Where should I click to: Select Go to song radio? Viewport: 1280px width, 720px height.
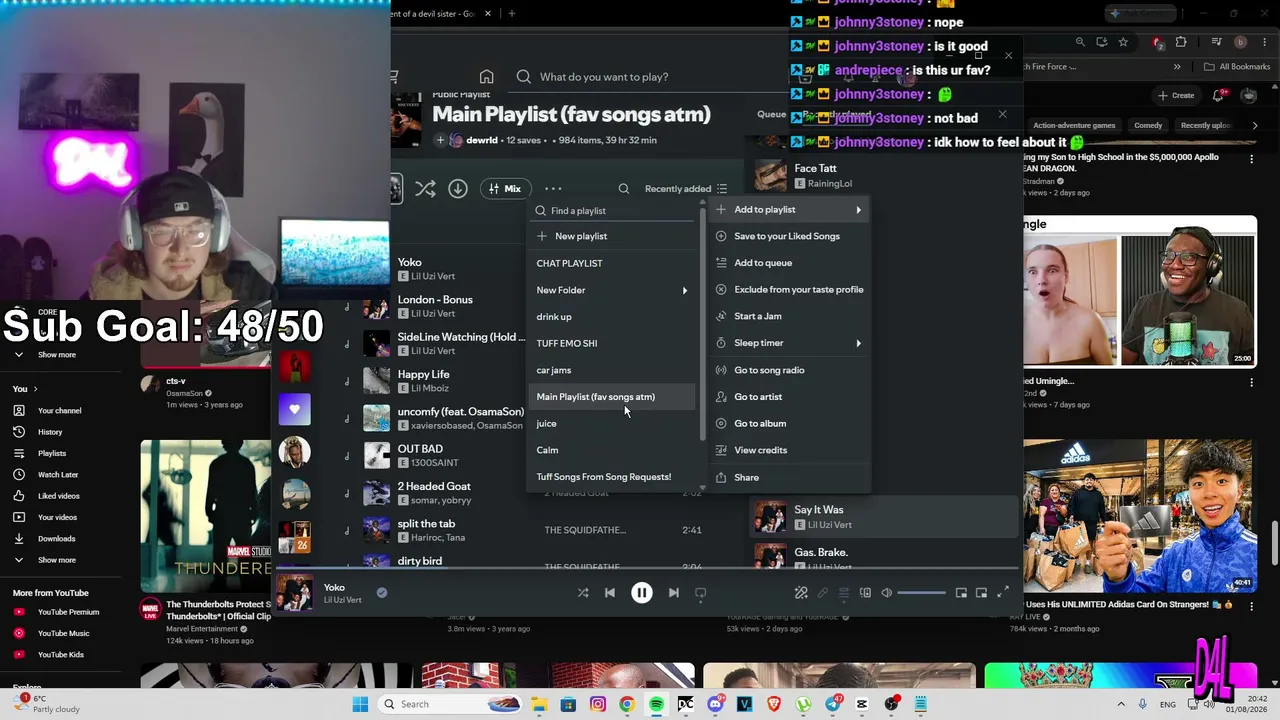[x=769, y=370]
